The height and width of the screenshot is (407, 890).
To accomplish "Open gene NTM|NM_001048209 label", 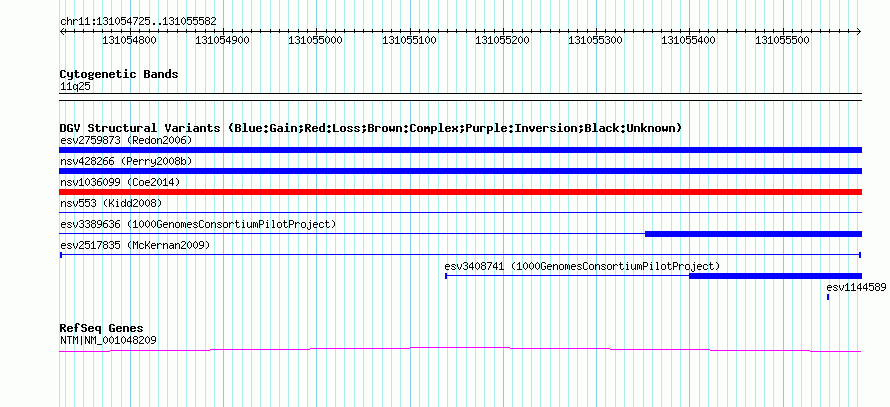I will coord(108,341).
